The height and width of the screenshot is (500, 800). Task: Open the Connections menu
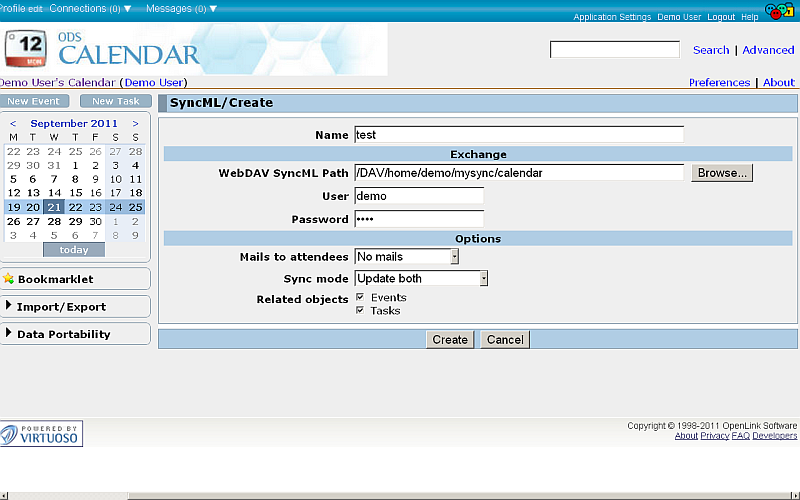pyautogui.click(x=91, y=8)
